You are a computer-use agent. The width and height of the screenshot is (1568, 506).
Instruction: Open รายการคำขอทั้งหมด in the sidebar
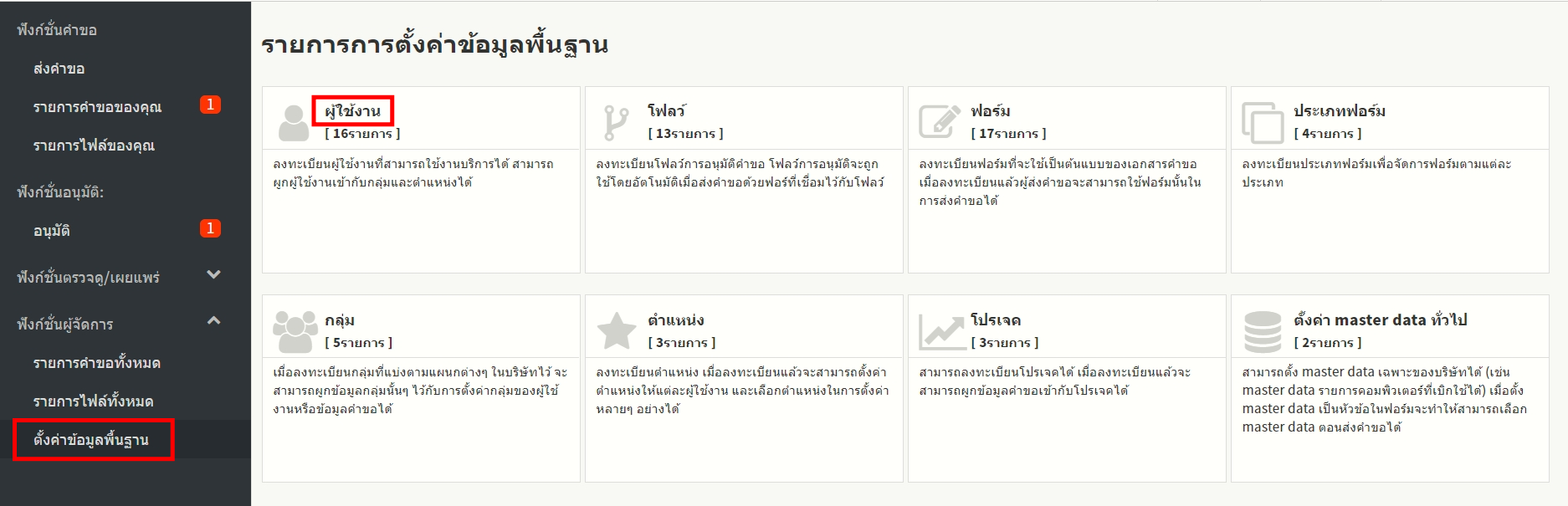click(97, 363)
